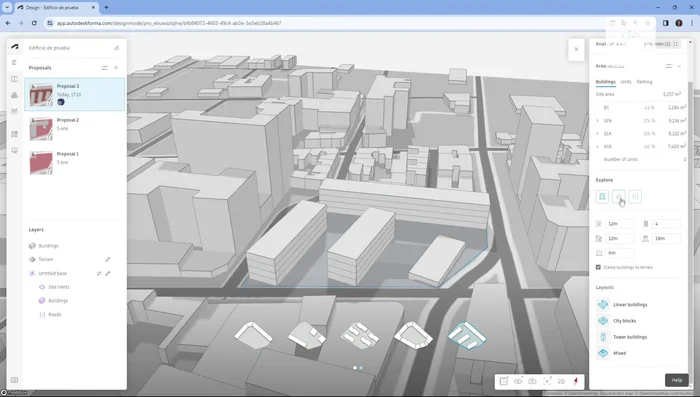Toggle nested Buildings sublayer icon
Screen dimensions: 700x397
(42, 301)
